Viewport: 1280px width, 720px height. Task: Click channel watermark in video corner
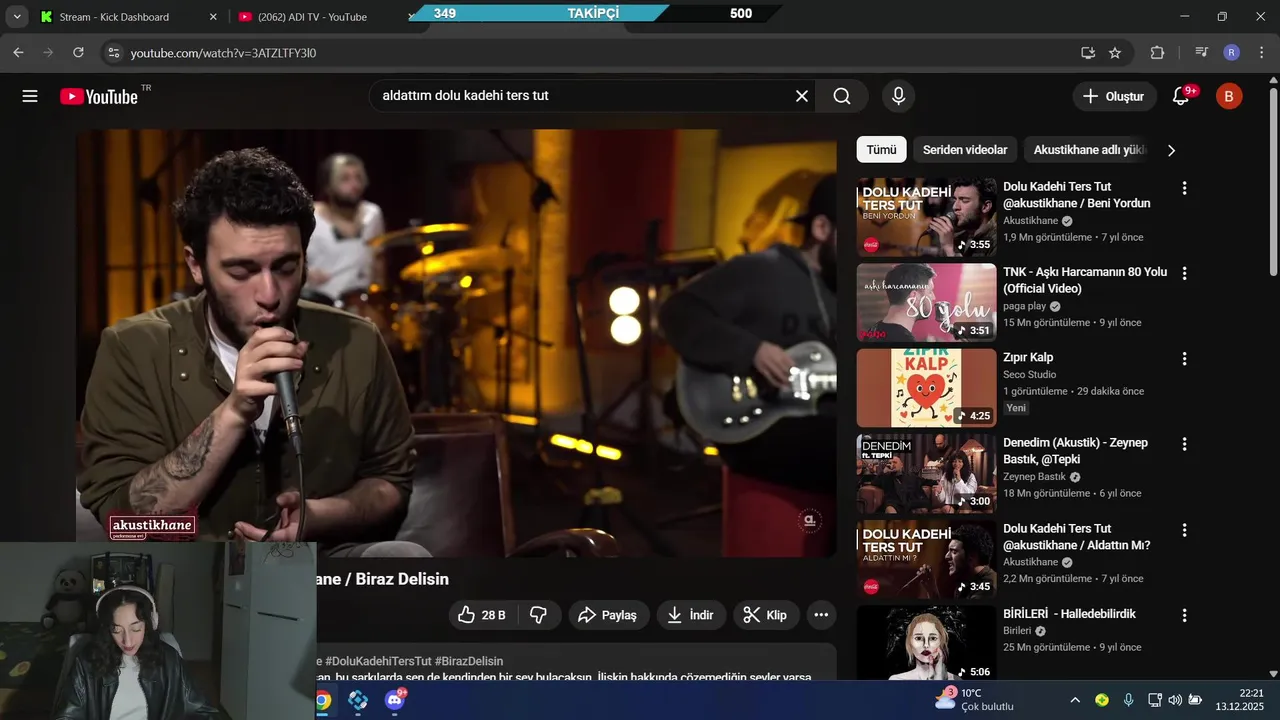tap(810, 520)
